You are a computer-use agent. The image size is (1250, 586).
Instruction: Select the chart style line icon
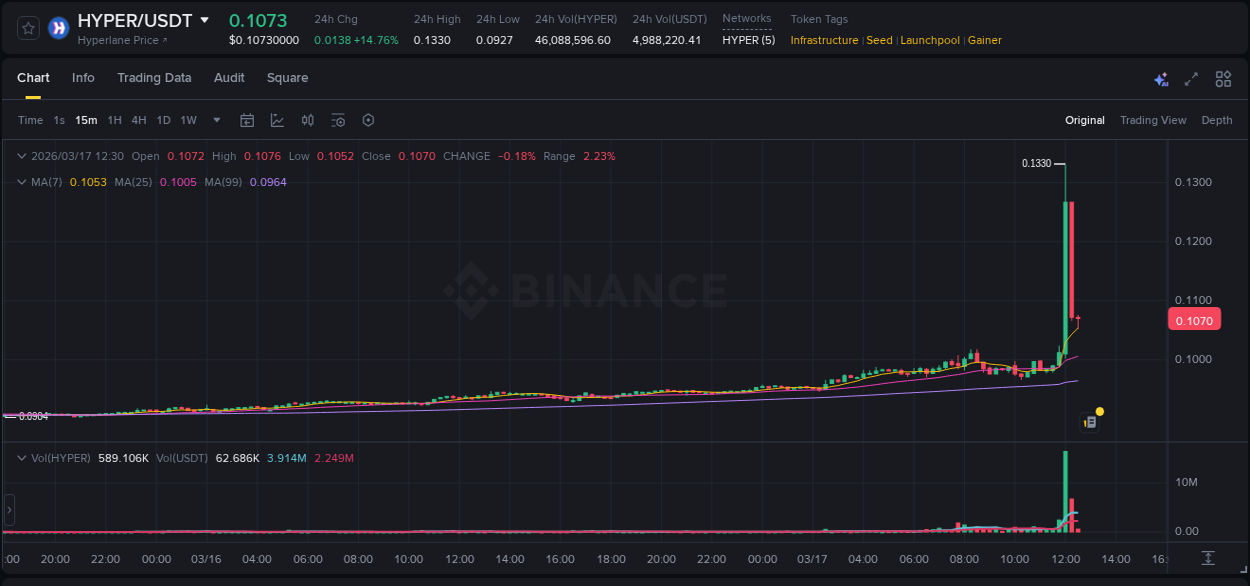point(276,120)
